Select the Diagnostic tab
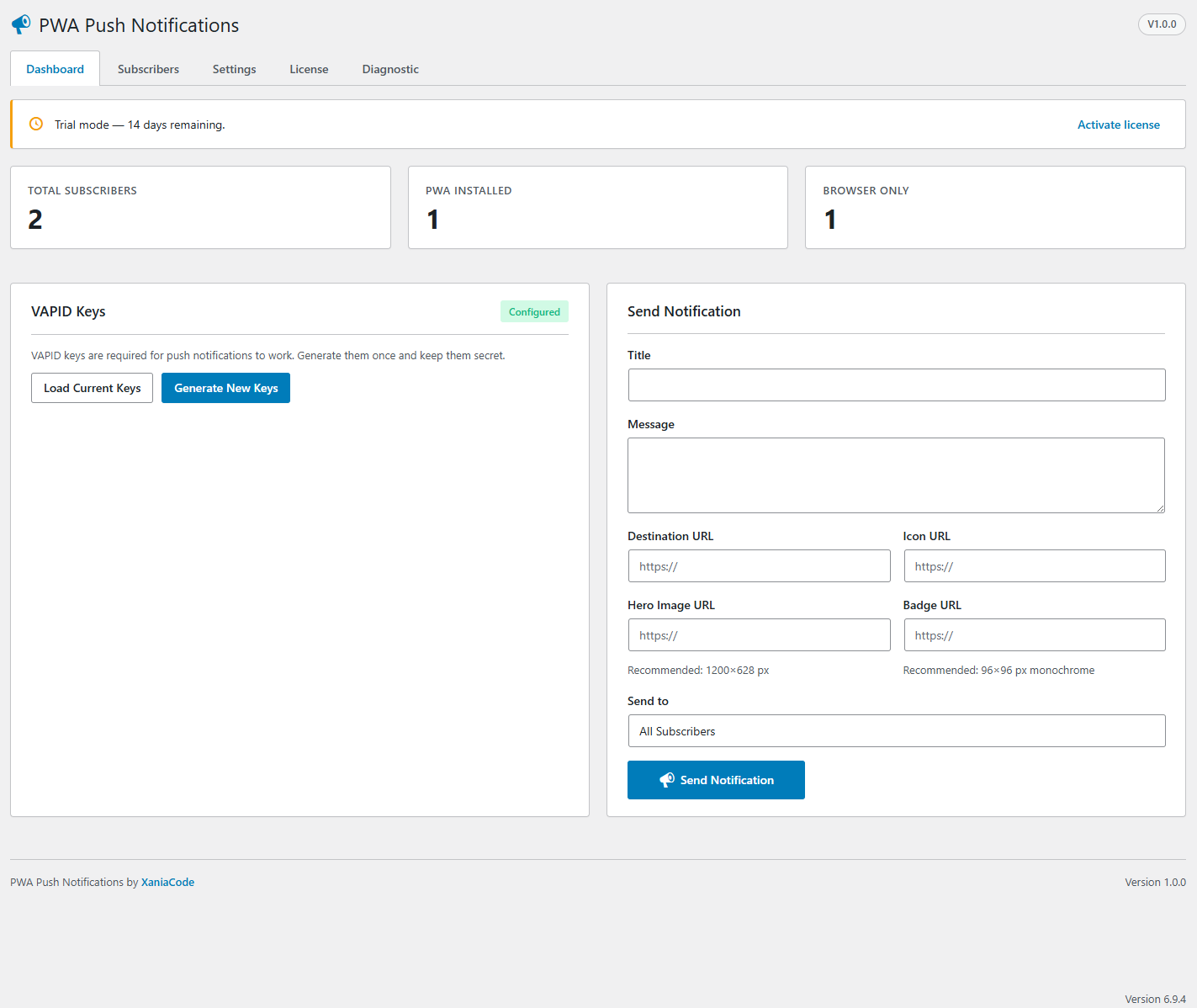The height and width of the screenshot is (1008, 1197). point(390,69)
